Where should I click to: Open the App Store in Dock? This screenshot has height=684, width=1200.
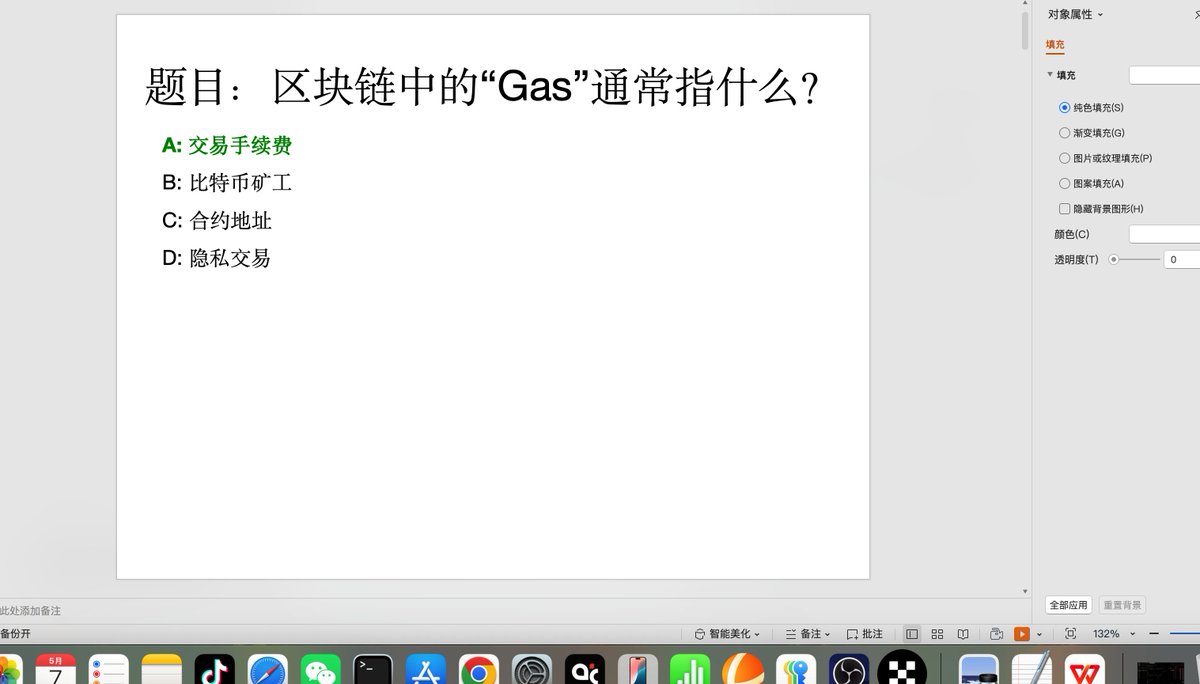coord(426,670)
